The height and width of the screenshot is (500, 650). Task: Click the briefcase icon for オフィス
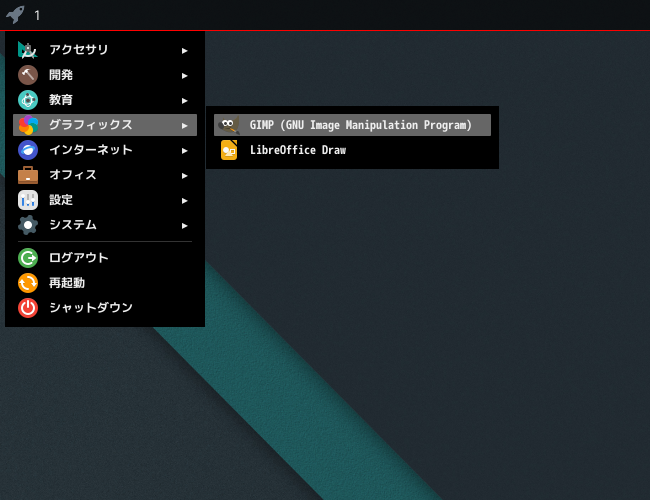pyautogui.click(x=28, y=175)
